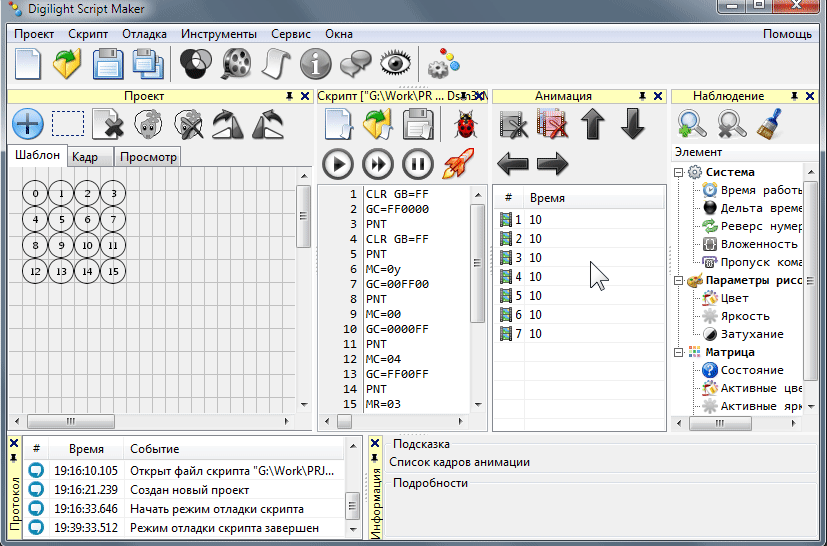The image size is (827, 546).
Task: Collapse the Параметры рисования tree node
Action: pos(679,281)
